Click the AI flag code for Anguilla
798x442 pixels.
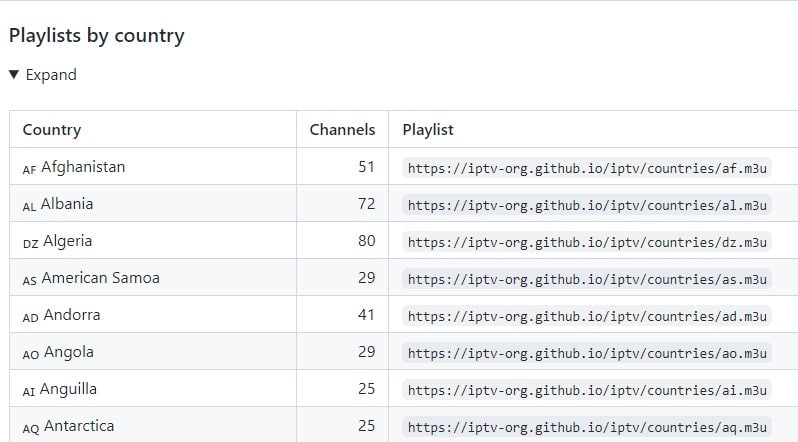(x=28, y=392)
